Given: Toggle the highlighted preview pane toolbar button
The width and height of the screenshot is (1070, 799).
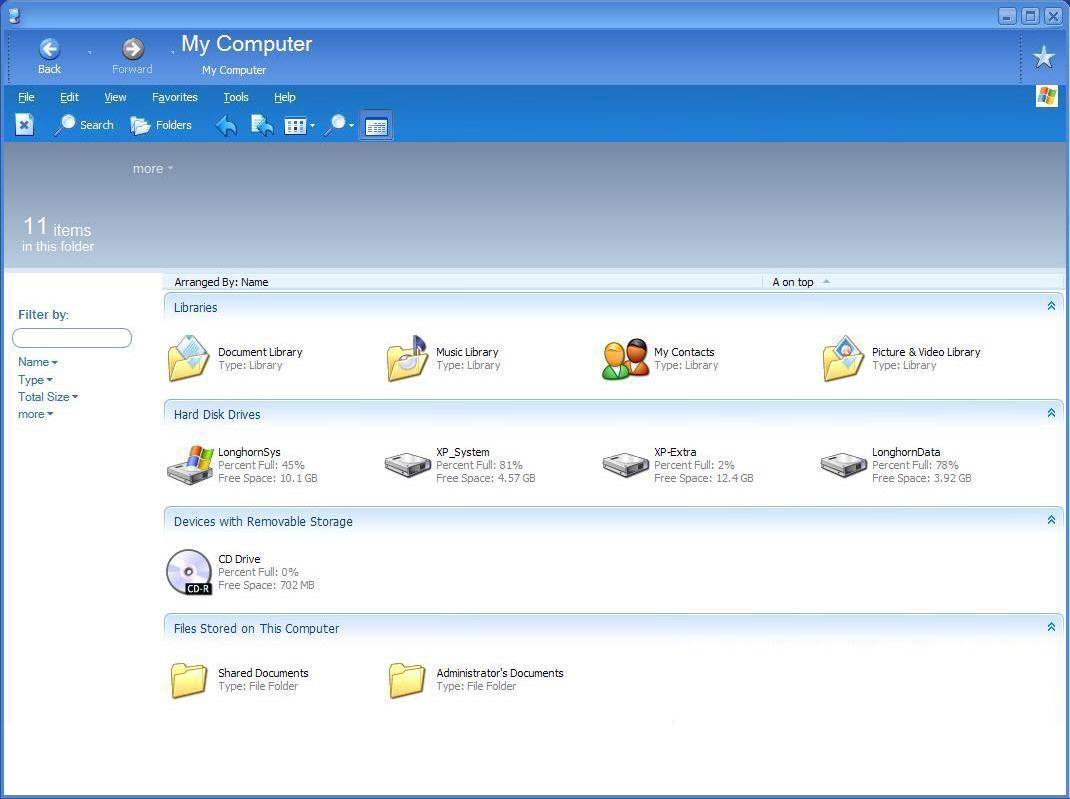Looking at the screenshot, I should (376, 126).
